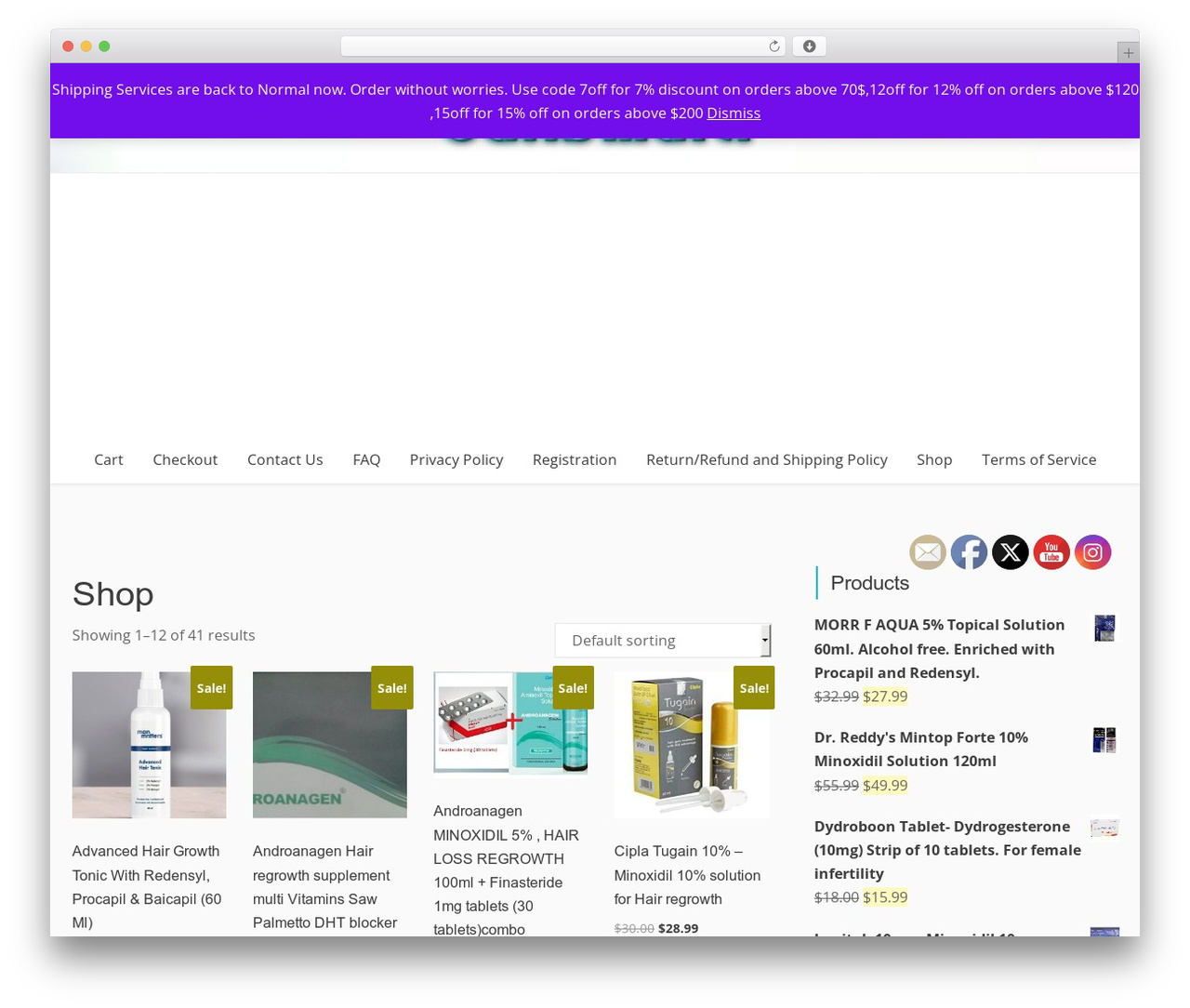Screen dimensions: 1190x1008
Task: Click the browser download icon
Action: pos(809,46)
